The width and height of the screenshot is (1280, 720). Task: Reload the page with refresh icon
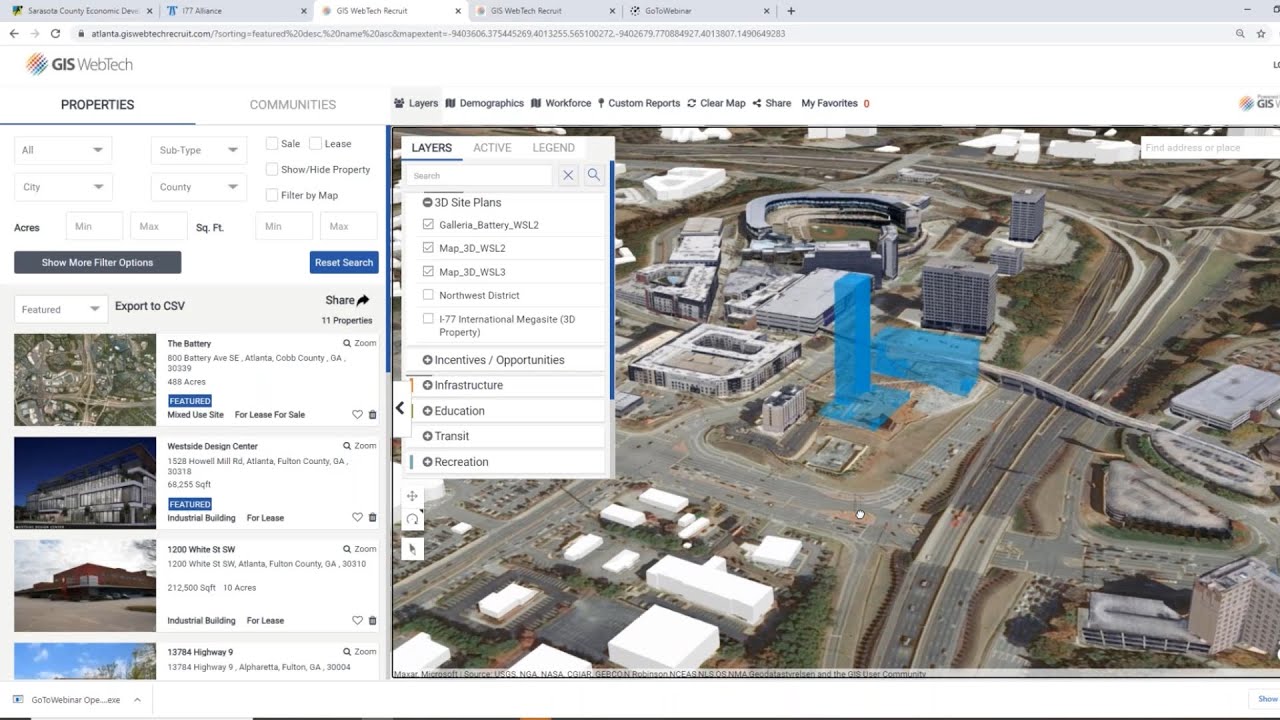(55, 33)
